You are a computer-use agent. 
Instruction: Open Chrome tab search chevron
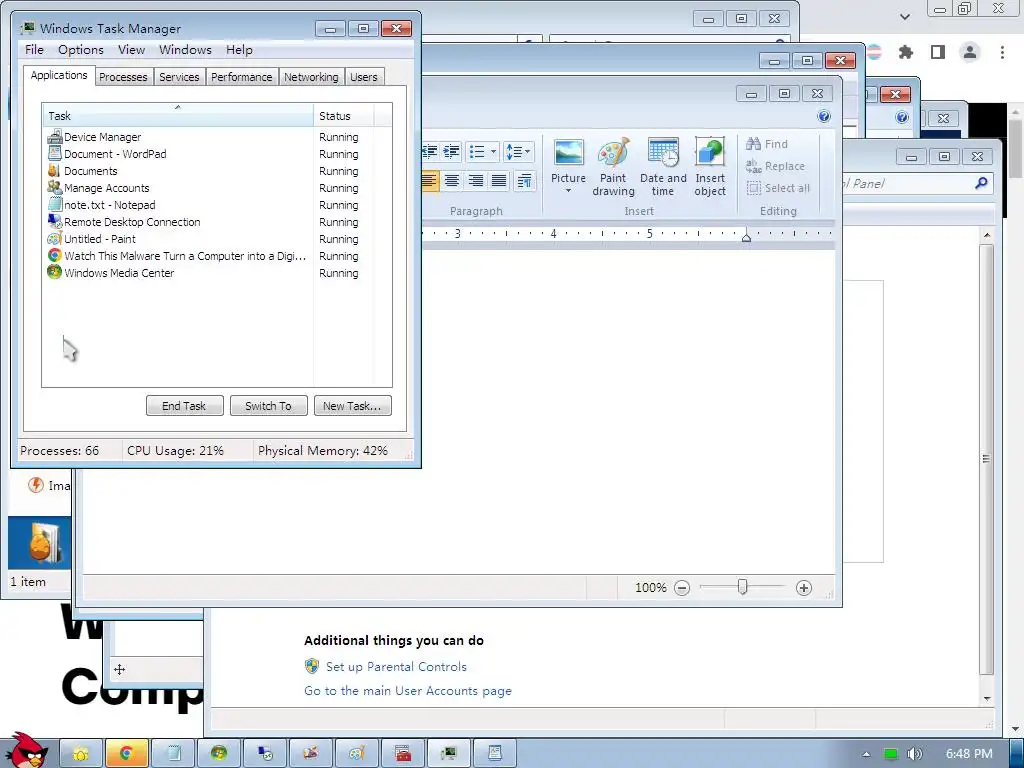coord(904,17)
